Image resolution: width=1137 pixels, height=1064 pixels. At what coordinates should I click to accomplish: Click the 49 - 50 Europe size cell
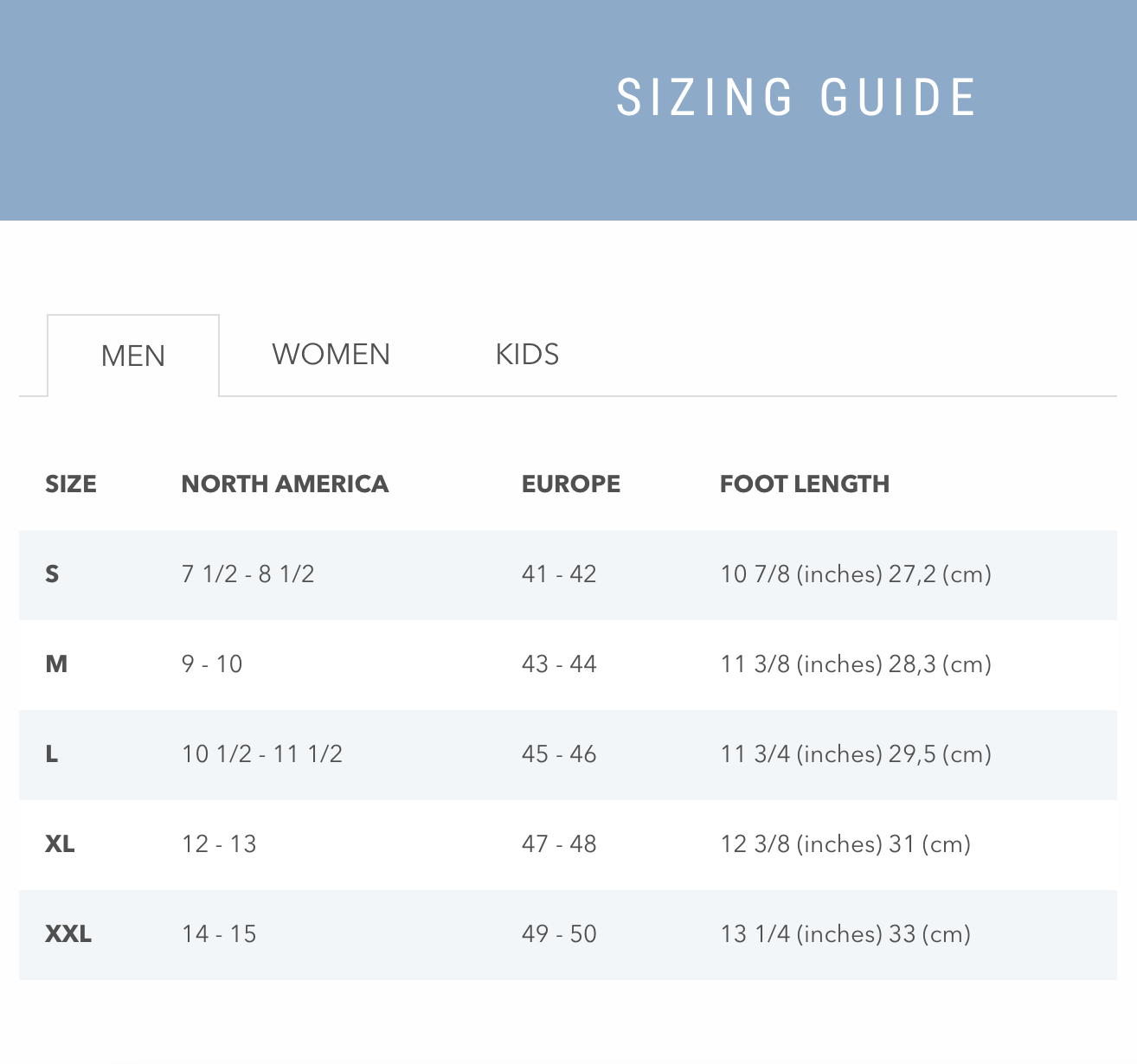559,934
